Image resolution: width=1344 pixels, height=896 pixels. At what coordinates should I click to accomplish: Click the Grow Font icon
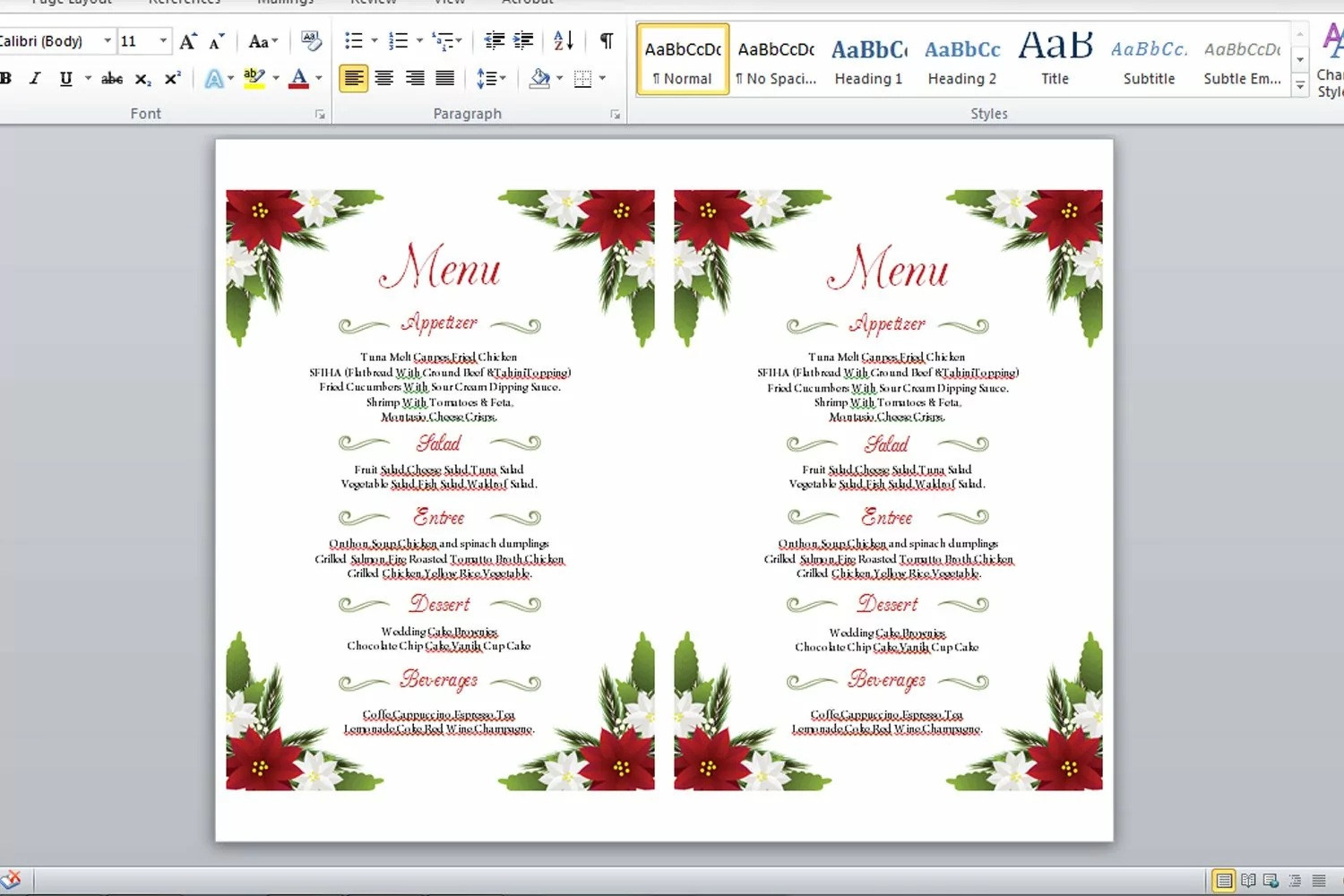[187, 41]
